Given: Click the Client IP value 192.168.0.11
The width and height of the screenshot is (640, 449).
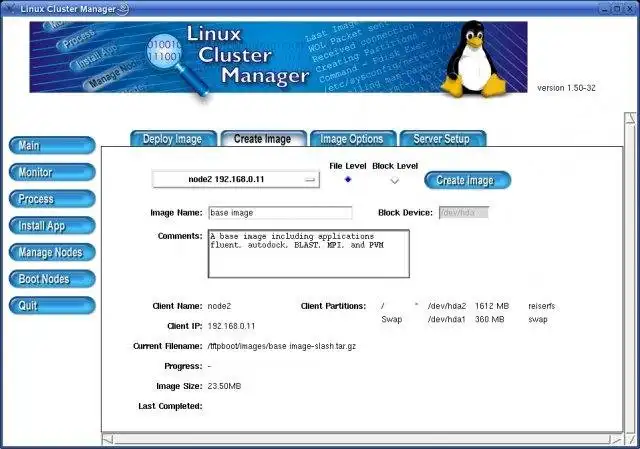Looking at the screenshot, I should [231, 326].
